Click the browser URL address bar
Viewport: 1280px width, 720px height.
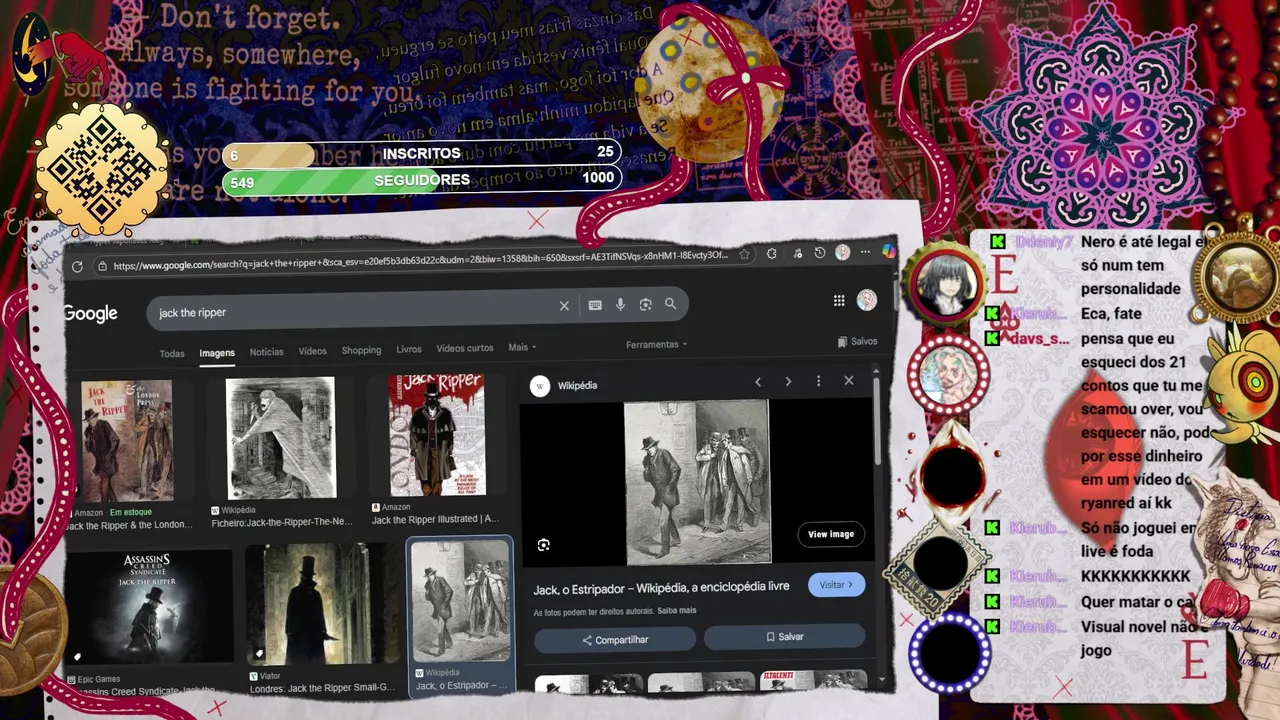(420, 260)
